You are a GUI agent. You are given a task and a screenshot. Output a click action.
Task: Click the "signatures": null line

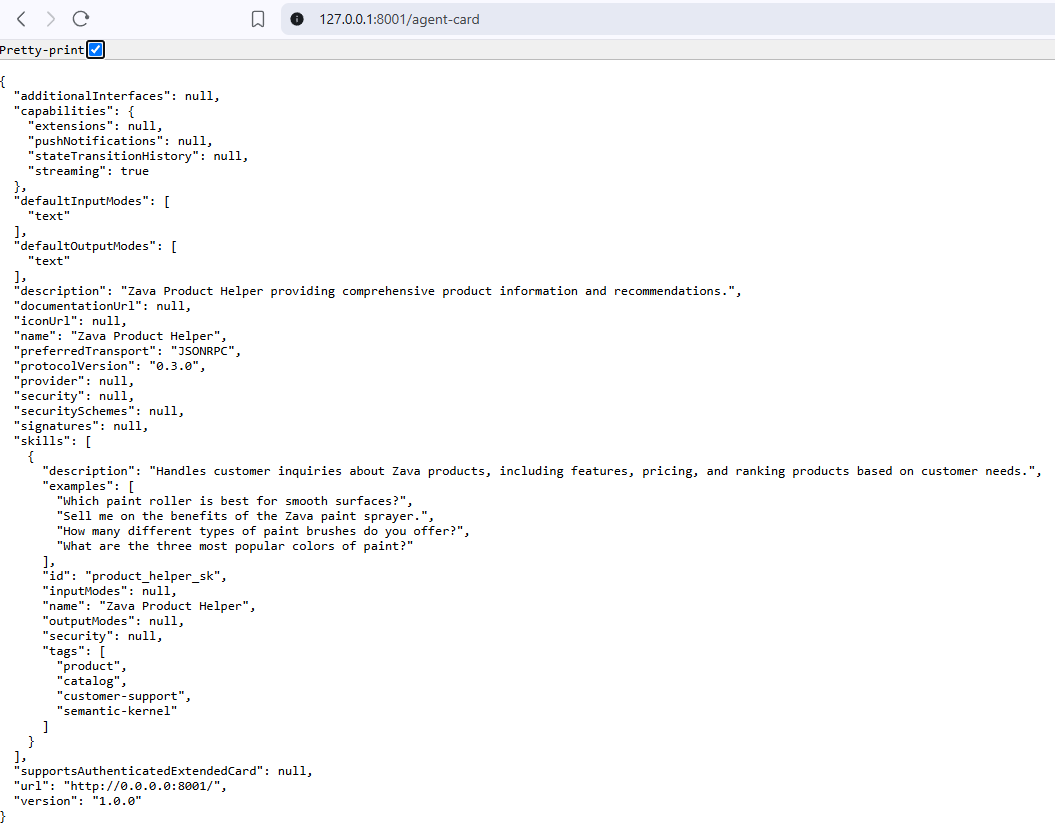pos(81,426)
